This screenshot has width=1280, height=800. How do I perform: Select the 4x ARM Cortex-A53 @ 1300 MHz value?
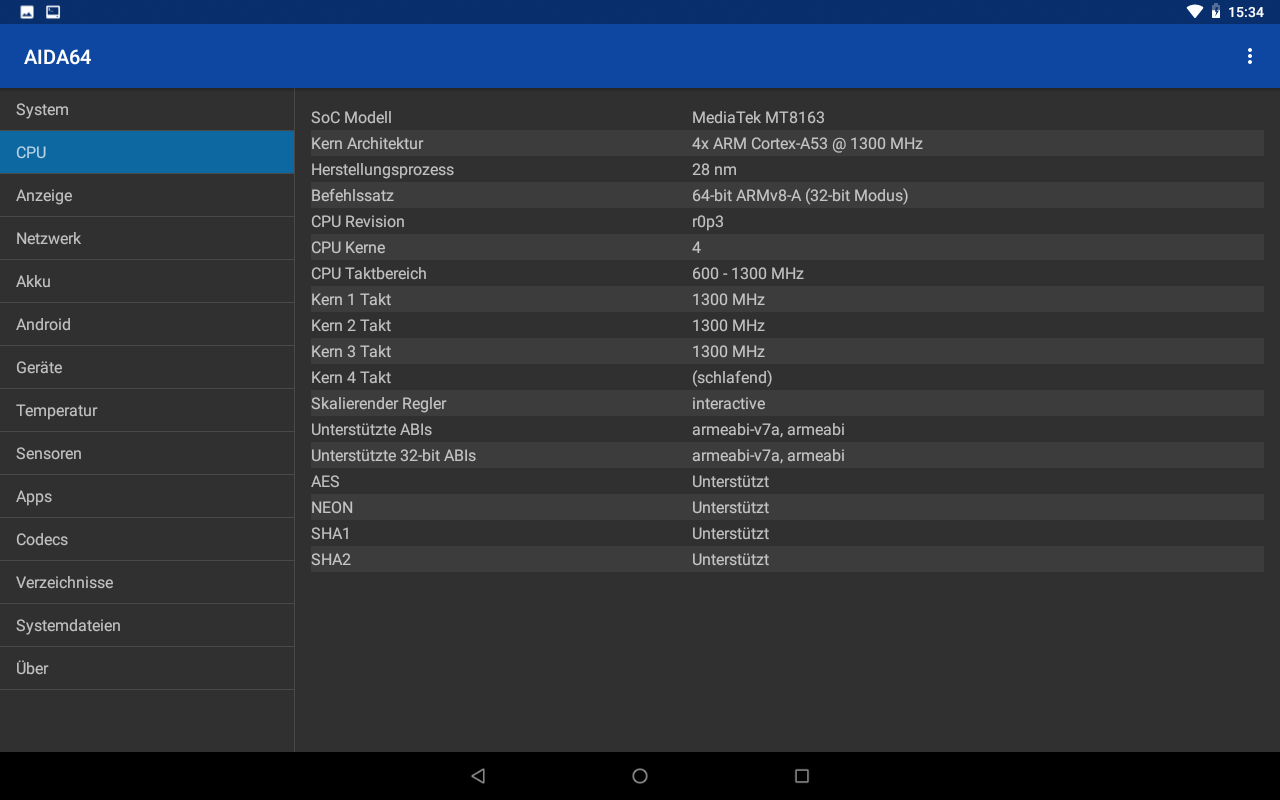[x=807, y=144]
